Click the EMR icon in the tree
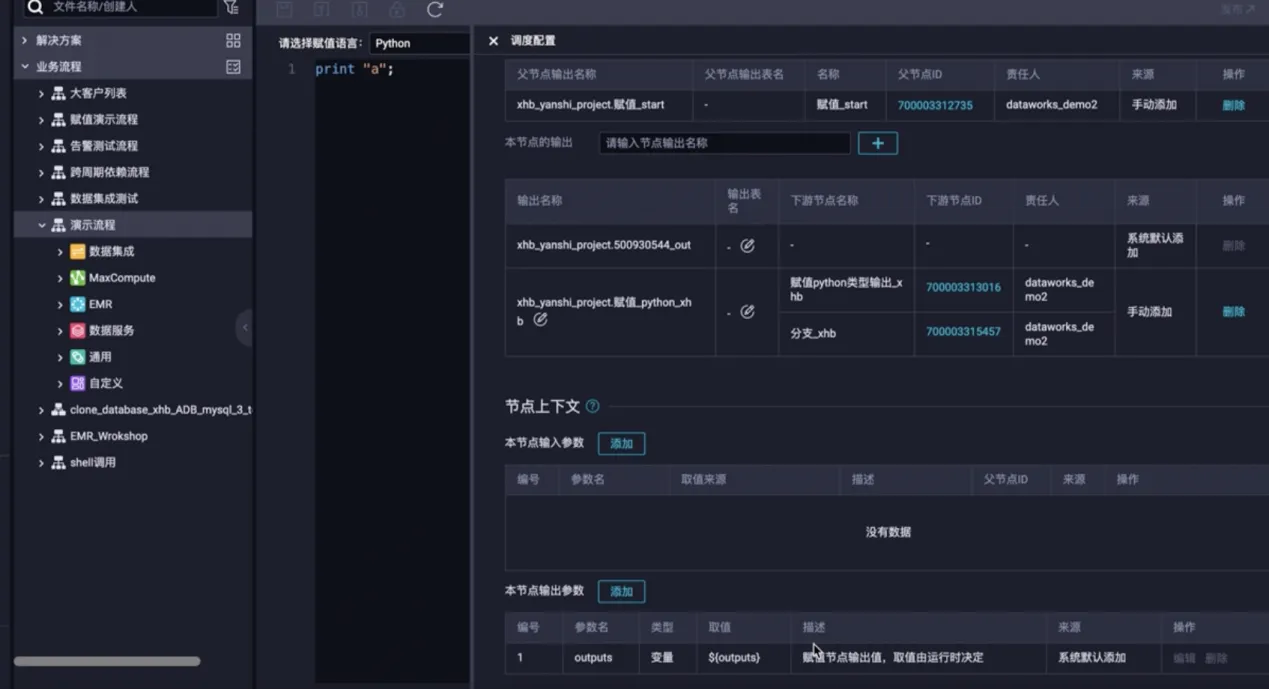The width and height of the screenshot is (1269, 689). tap(77, 304)
